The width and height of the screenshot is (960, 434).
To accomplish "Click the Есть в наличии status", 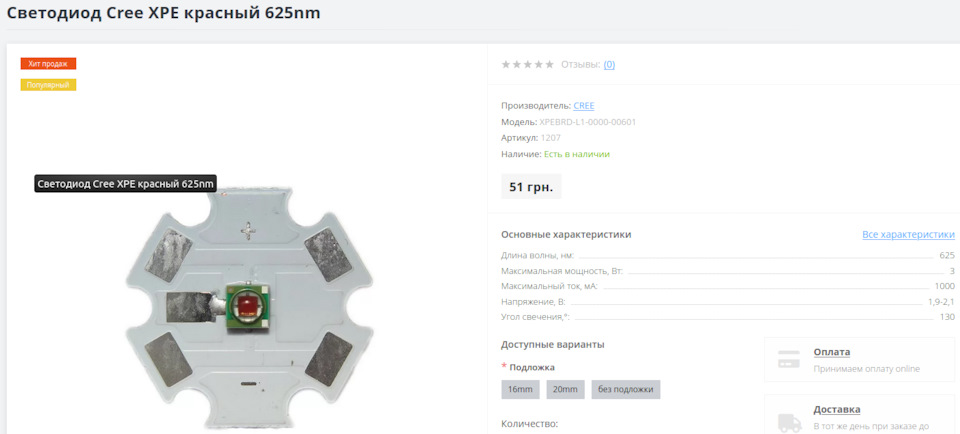I will (577, 154).
